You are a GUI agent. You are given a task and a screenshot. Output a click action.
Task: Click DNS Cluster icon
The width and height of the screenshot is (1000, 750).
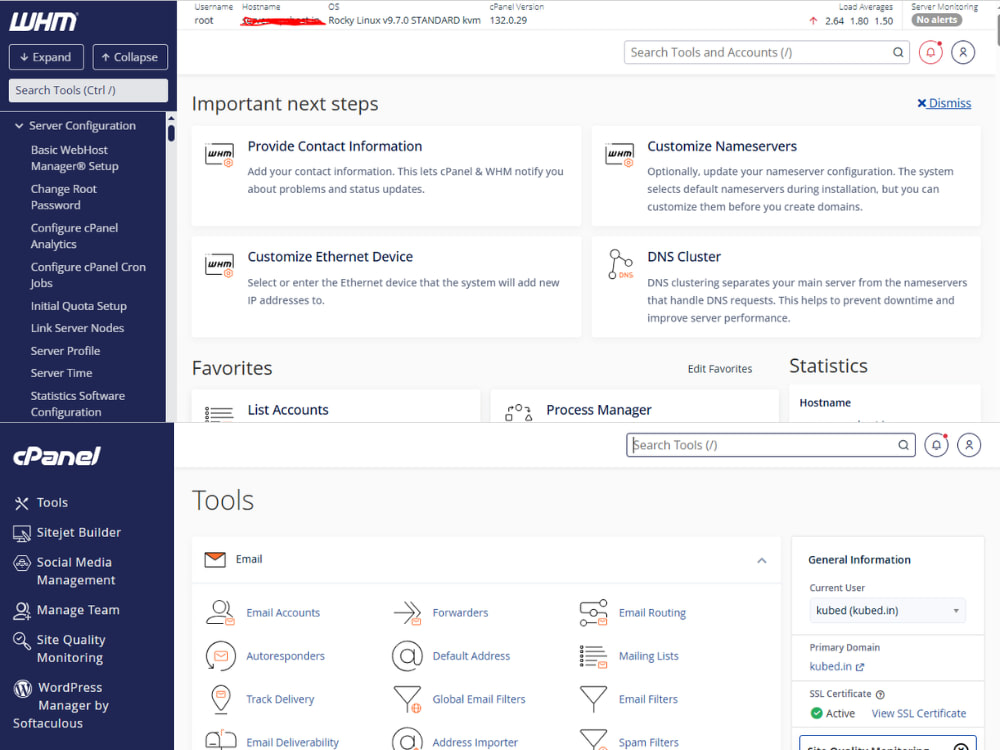(x=620, y=264)
